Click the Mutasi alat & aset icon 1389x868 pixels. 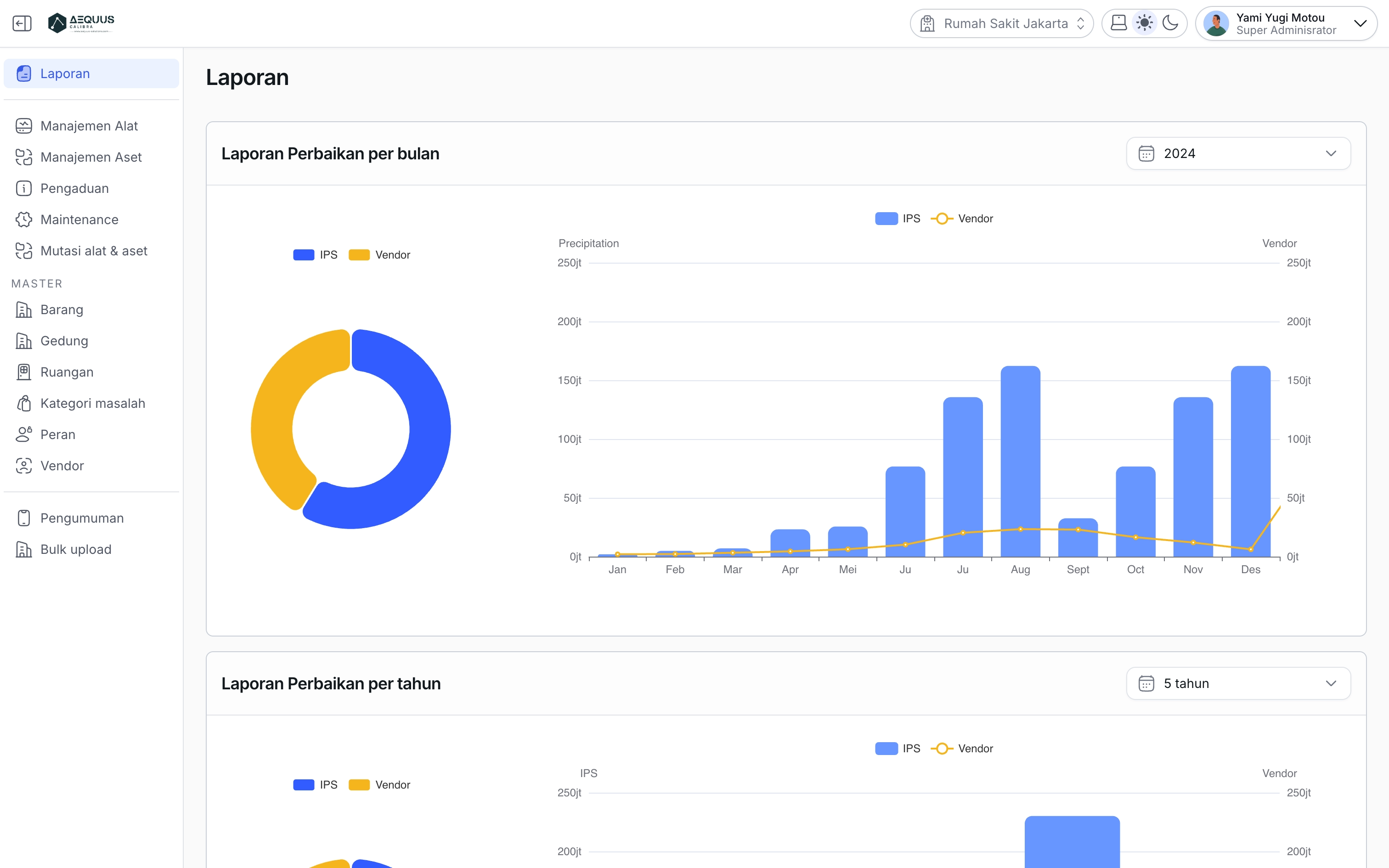(x=23, y=251)
